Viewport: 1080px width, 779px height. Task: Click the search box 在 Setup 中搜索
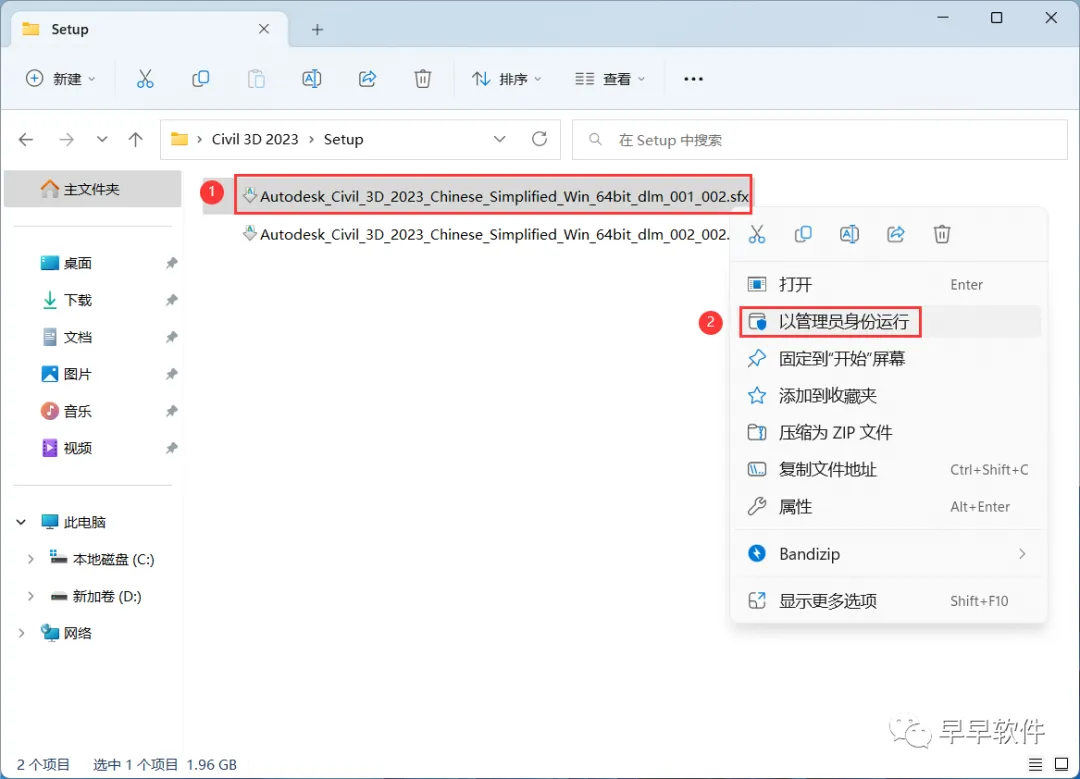point(820,140)
